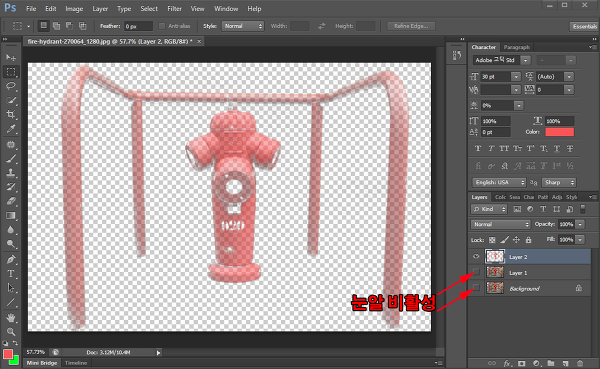Click Create new layer icon
This screenshot has height=369, width=600.
point(565,363)
